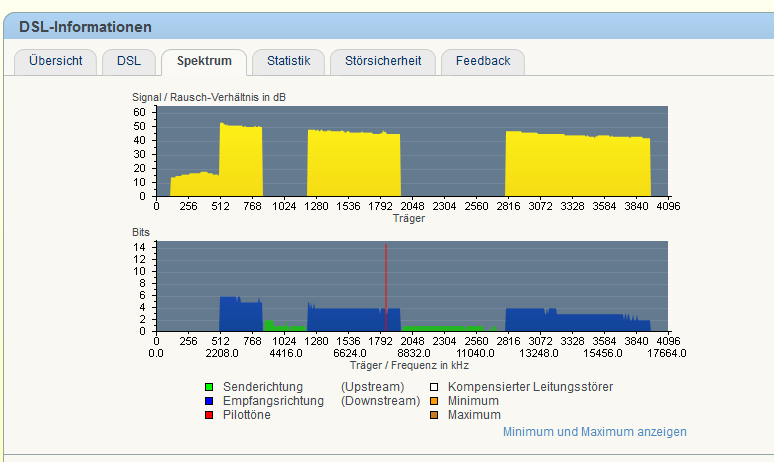The width and height of the screenshot is (774, 462).
Task: Click the Träger / Frequenz in kHz label
Action: [x=409, y=365]
